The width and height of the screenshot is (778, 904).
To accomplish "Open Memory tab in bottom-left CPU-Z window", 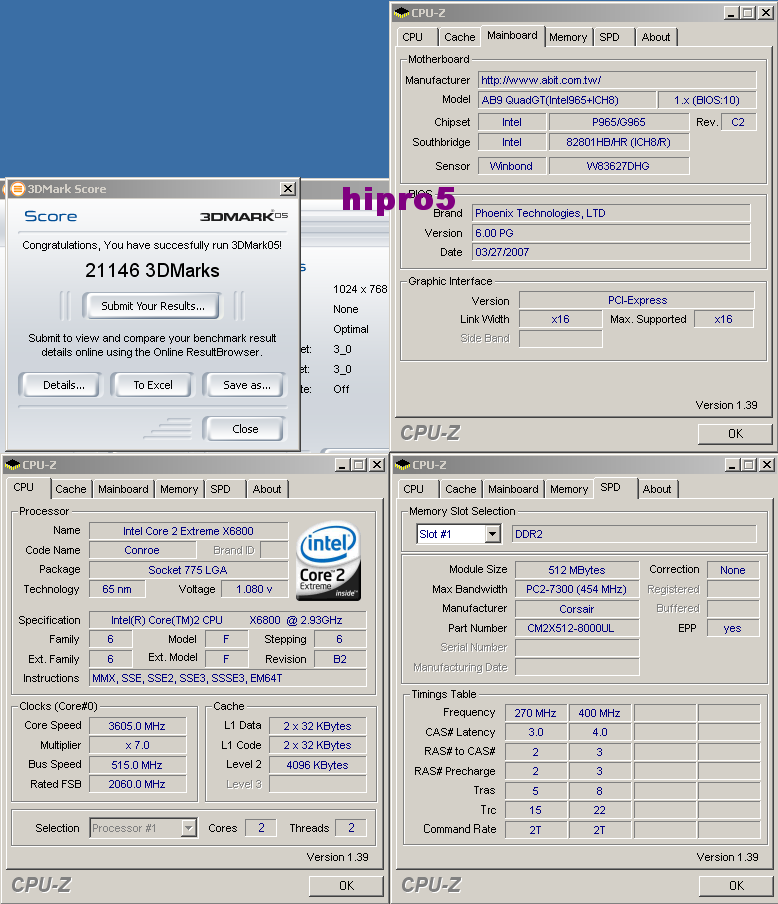I will point(179,489).
